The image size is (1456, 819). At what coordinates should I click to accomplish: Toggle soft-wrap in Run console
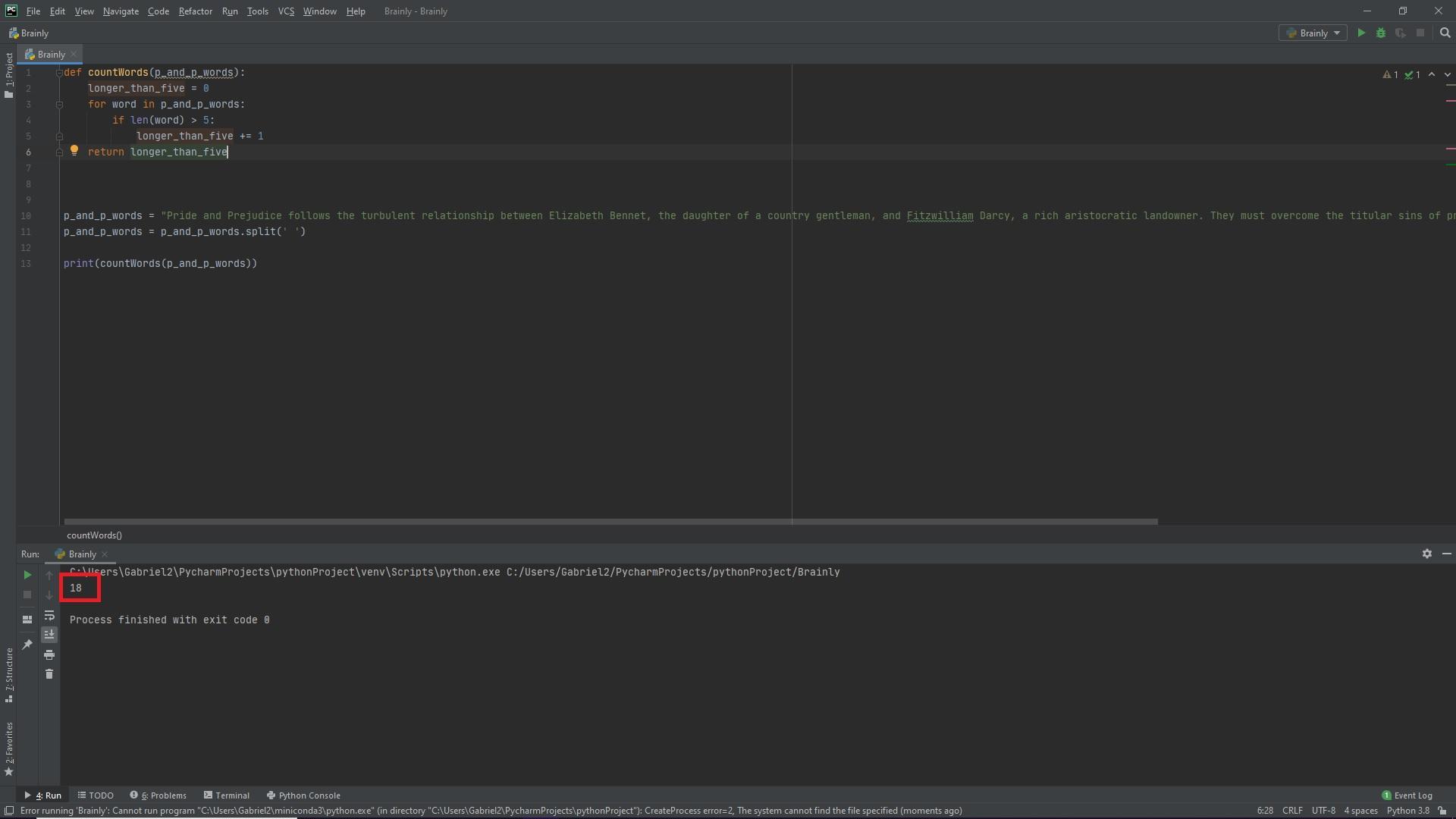point(49,616)
